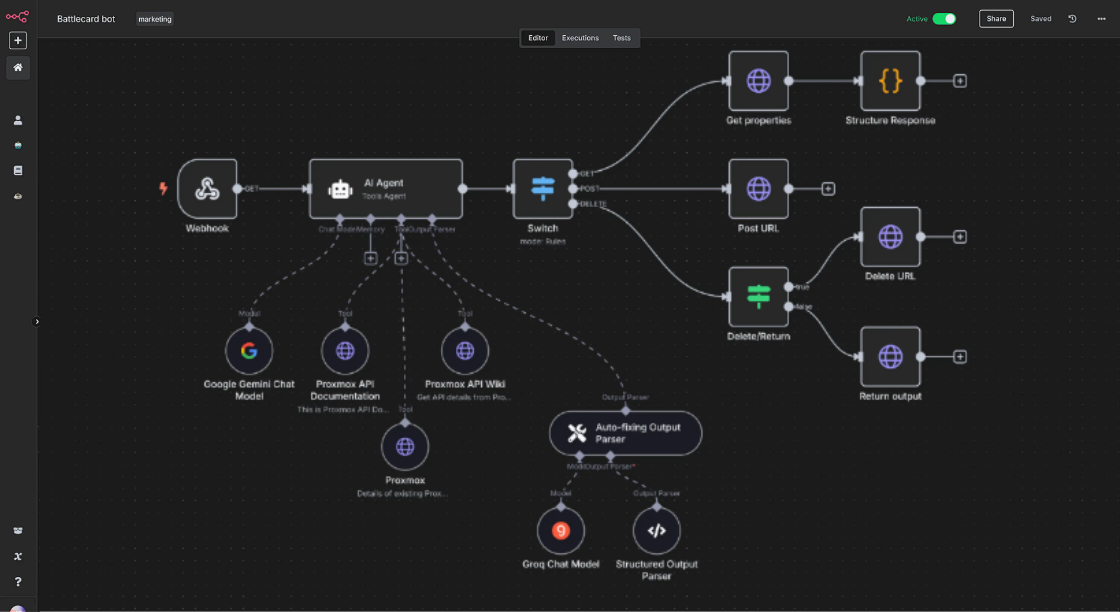
Task: Select the Google Gemini Chat Model node
Action: click(249, 351)
